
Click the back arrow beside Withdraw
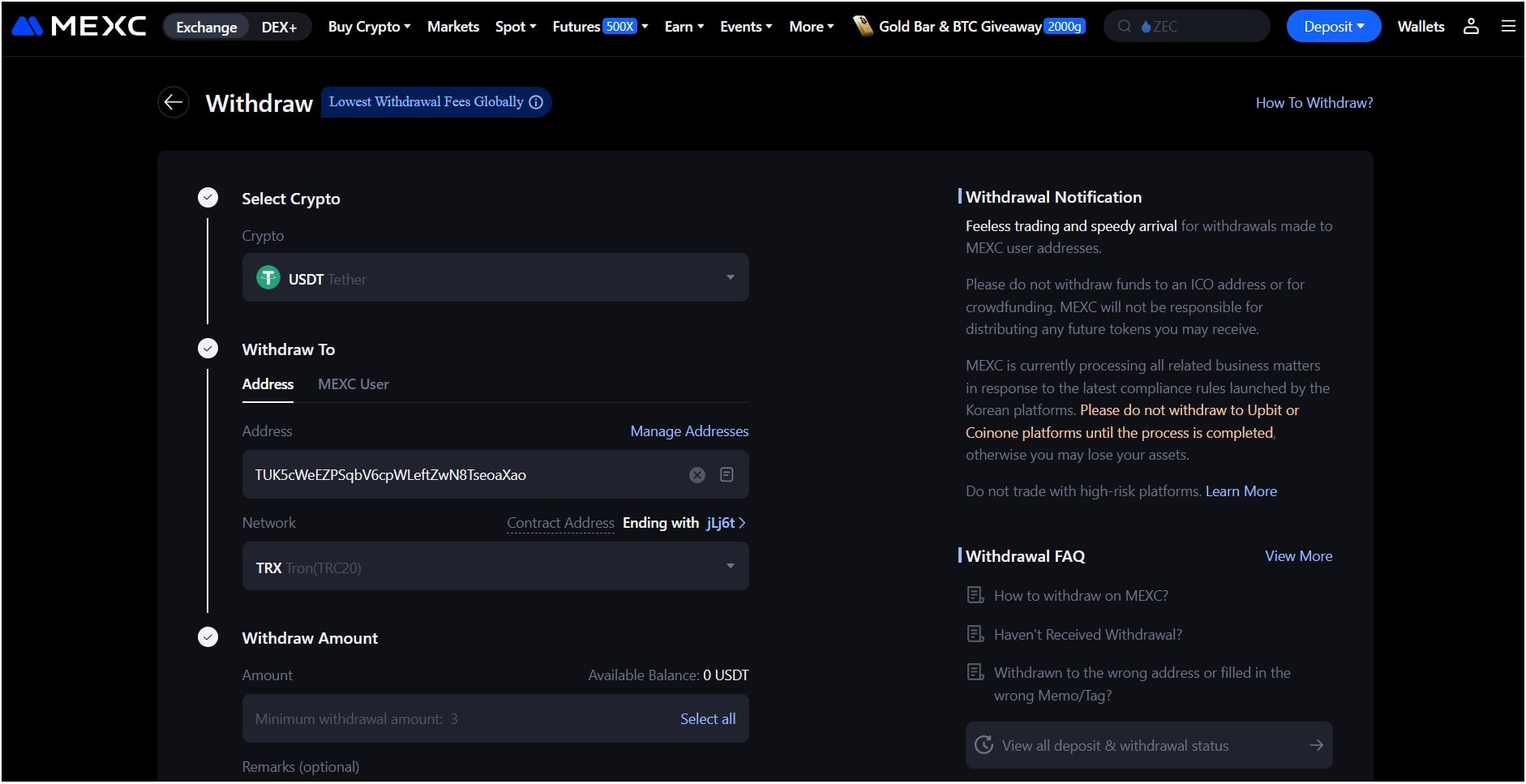tap(174, 102)
